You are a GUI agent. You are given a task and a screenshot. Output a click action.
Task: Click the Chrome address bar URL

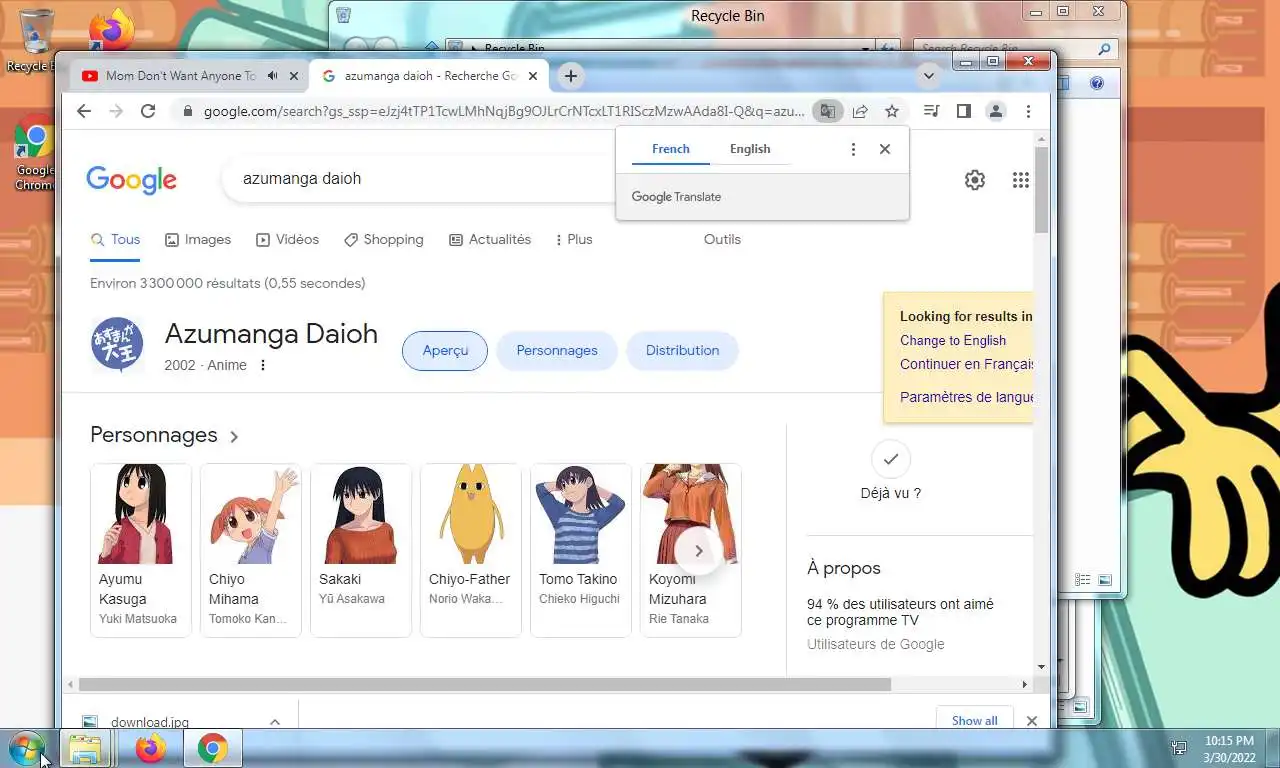504,111
